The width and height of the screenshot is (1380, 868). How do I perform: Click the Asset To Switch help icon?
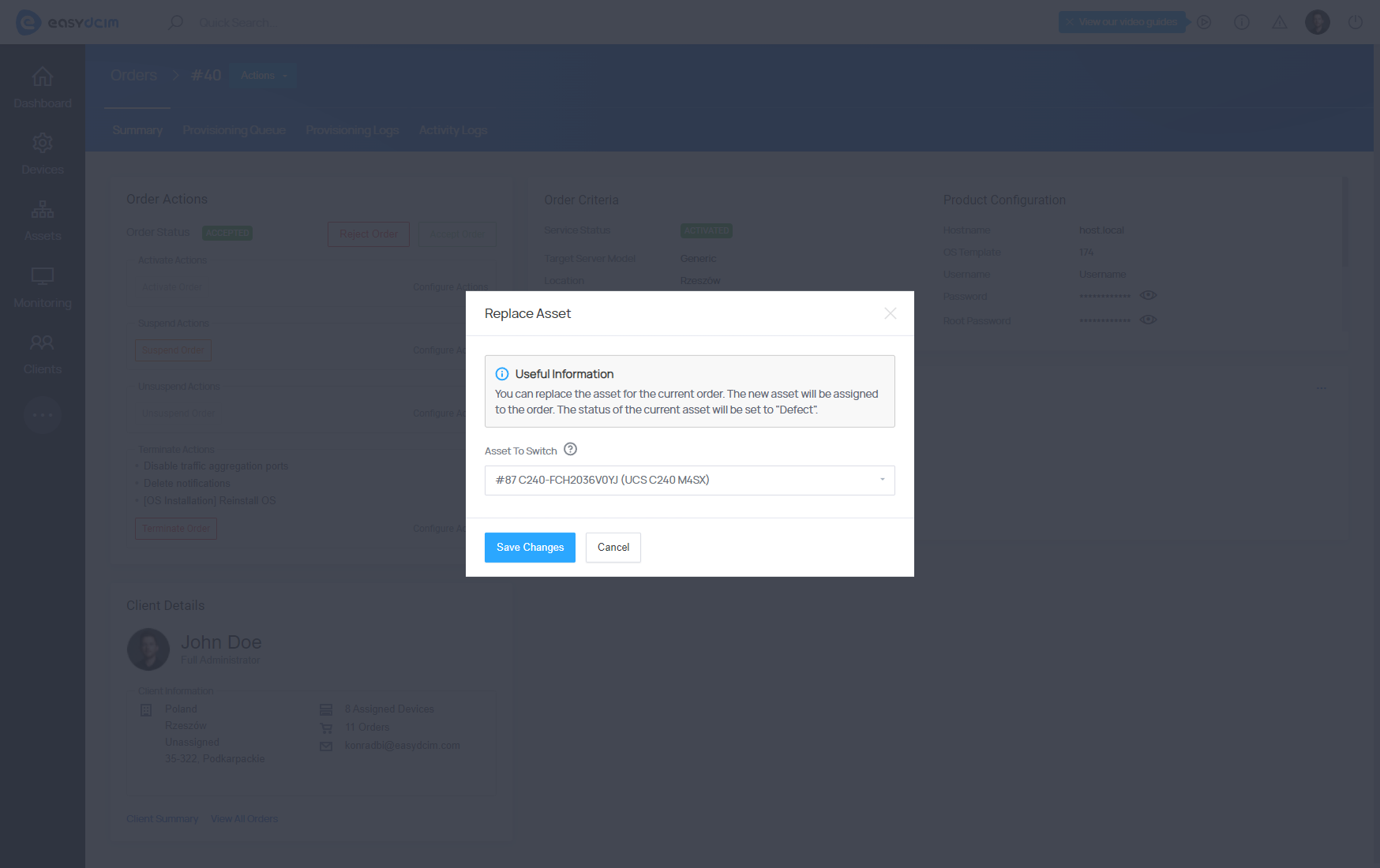pos(571,449)
